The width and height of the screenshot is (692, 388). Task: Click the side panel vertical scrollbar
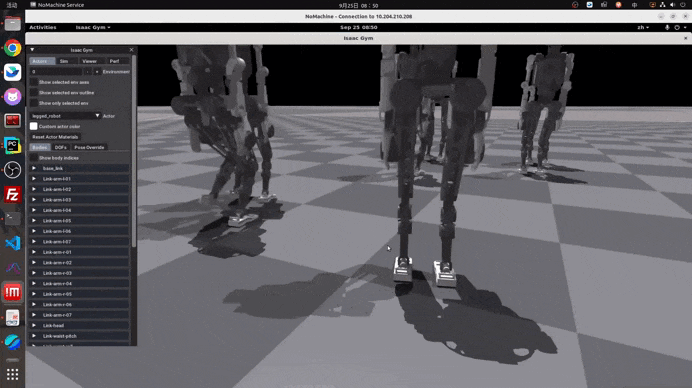pos(134,150)
